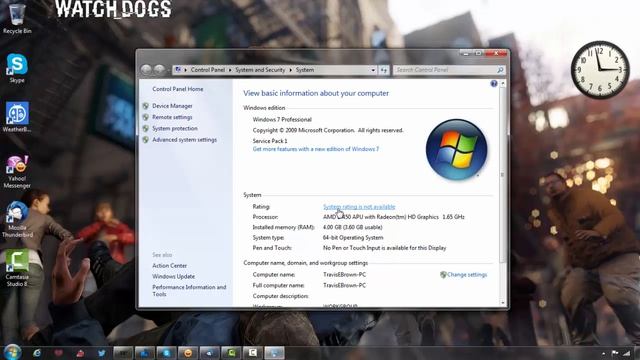This screenshot has width=640, height=360.
Task: Expand arrow after Control Panel breadcrumb
Action: pyautogui.click(x=230, y=70)
